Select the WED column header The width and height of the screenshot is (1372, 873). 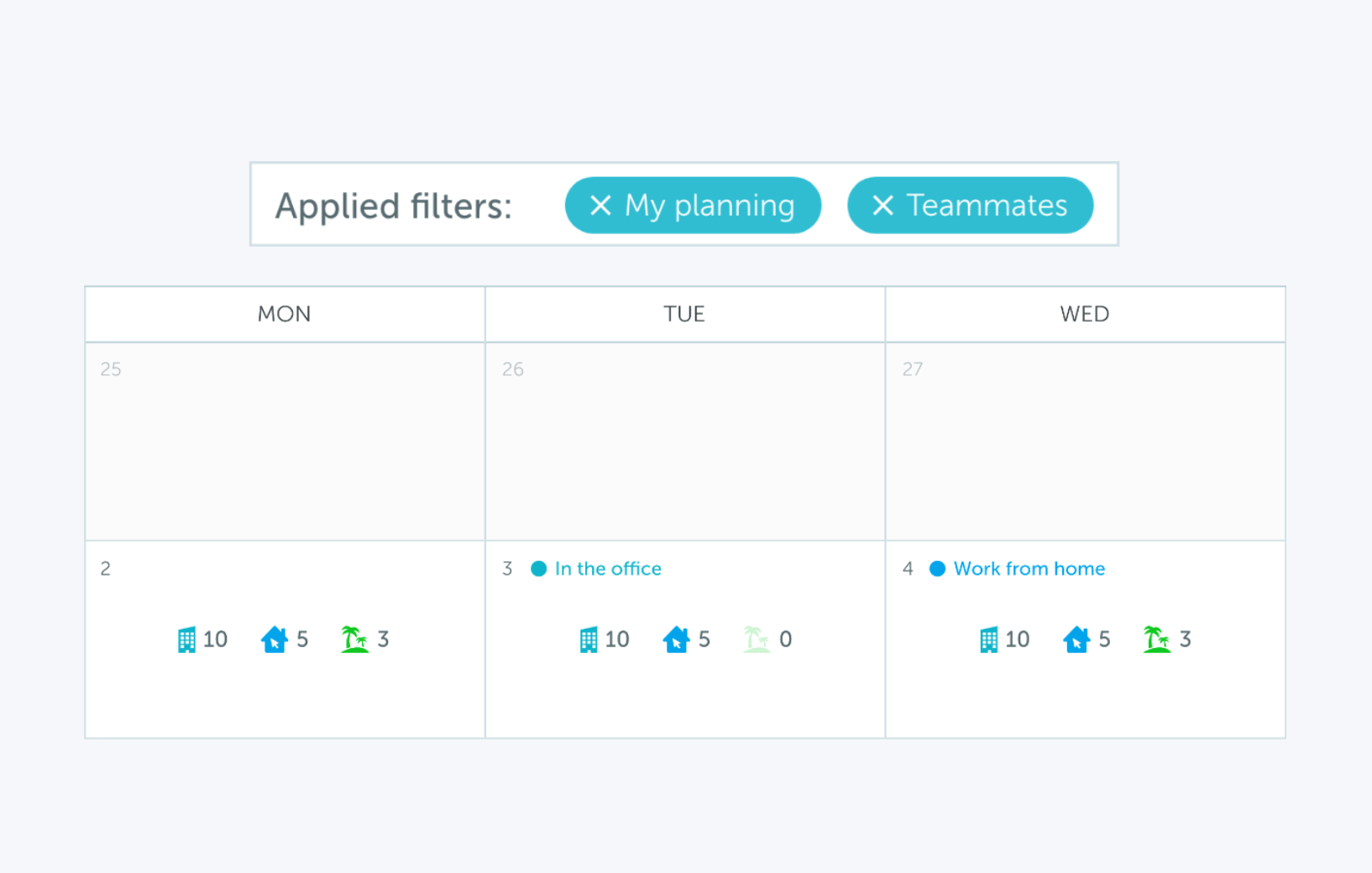click(x=1084, y=314)
